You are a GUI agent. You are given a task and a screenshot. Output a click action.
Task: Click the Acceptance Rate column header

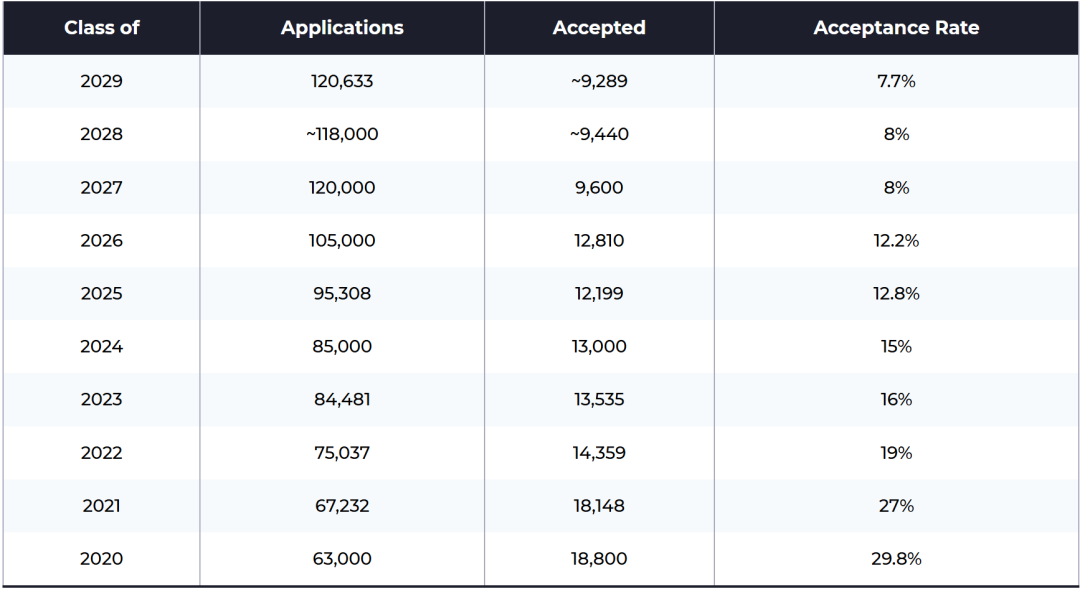[x=896, y=28]
